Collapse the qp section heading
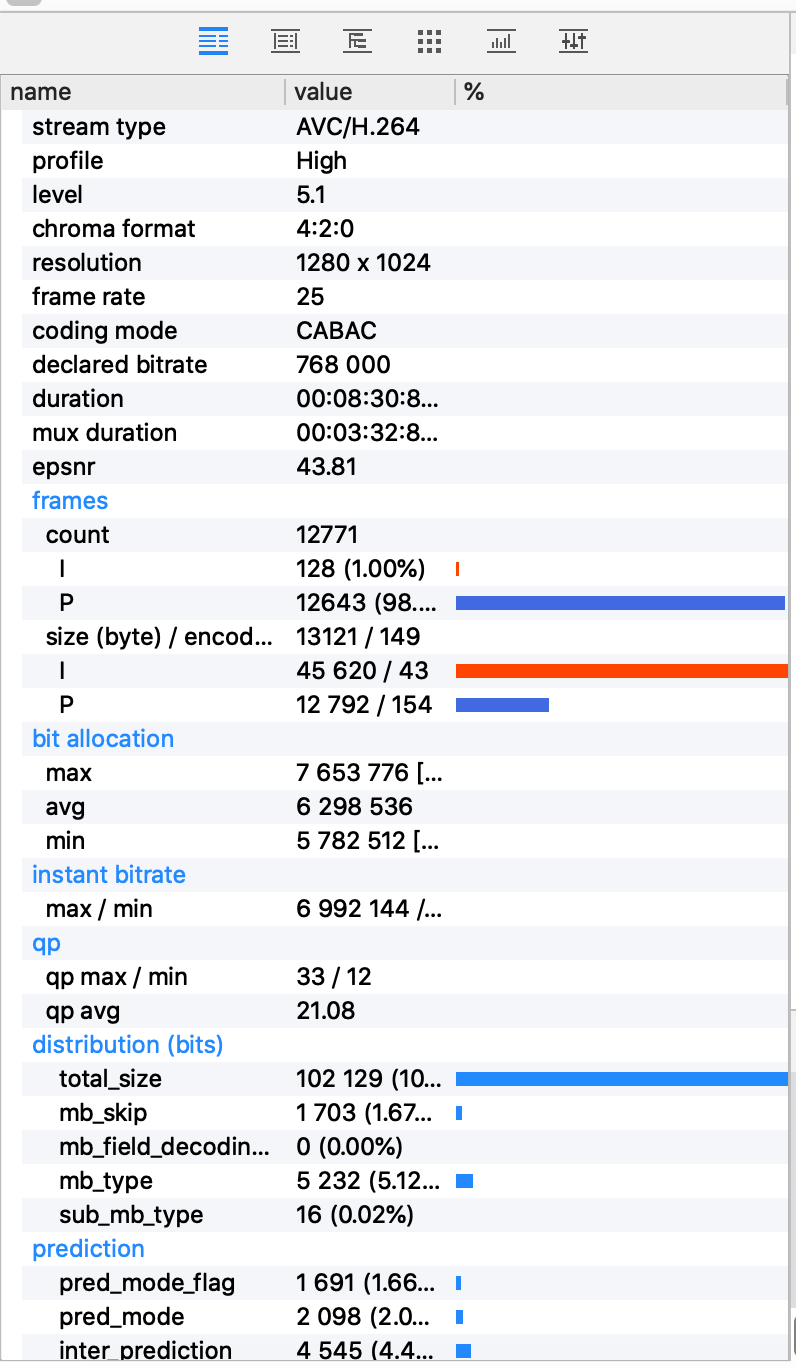Screen dimensions: 796x1368 tap(47, 943)
